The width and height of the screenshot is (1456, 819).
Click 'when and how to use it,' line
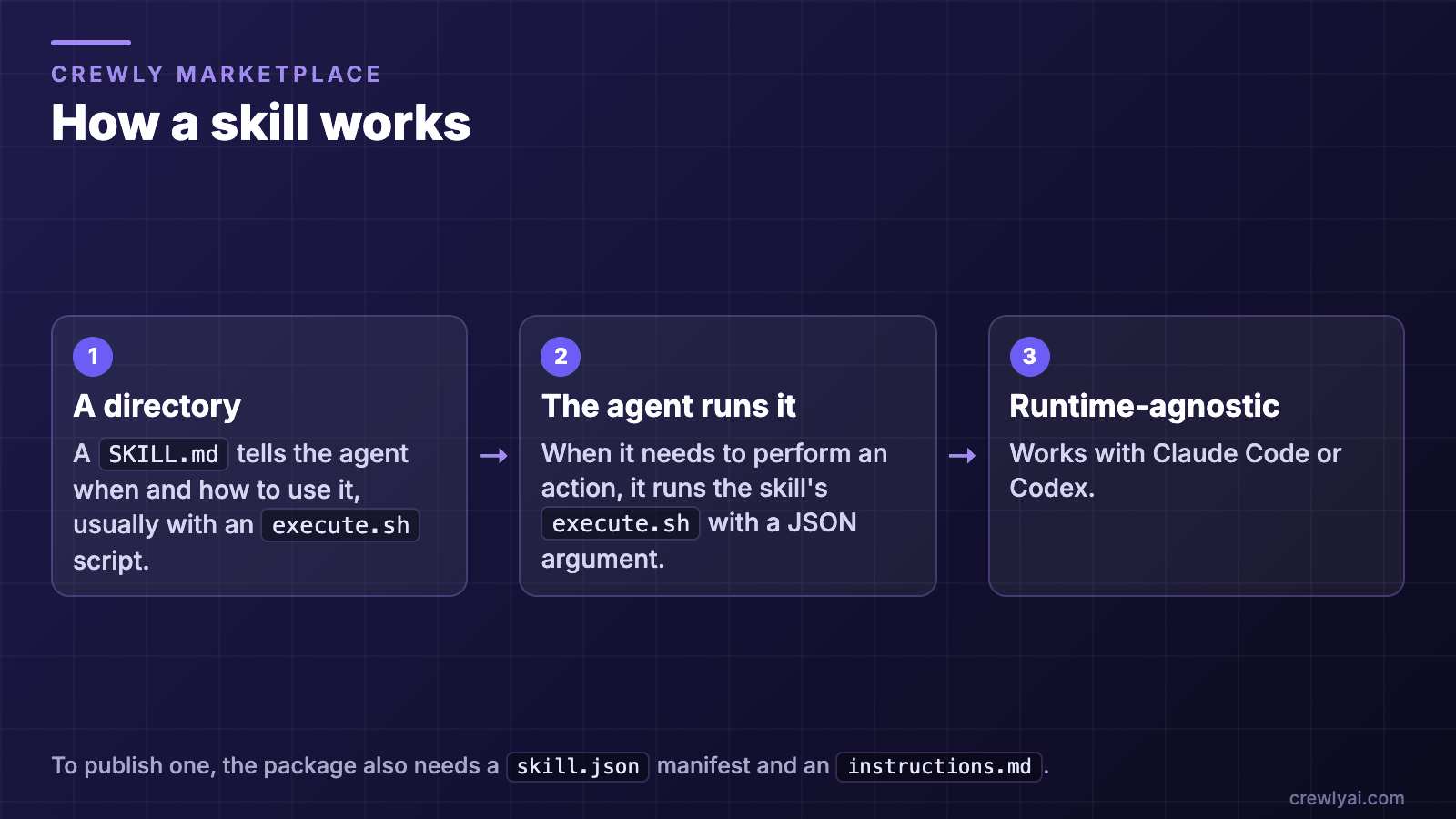pyautogui.click(x=217, y=490)
